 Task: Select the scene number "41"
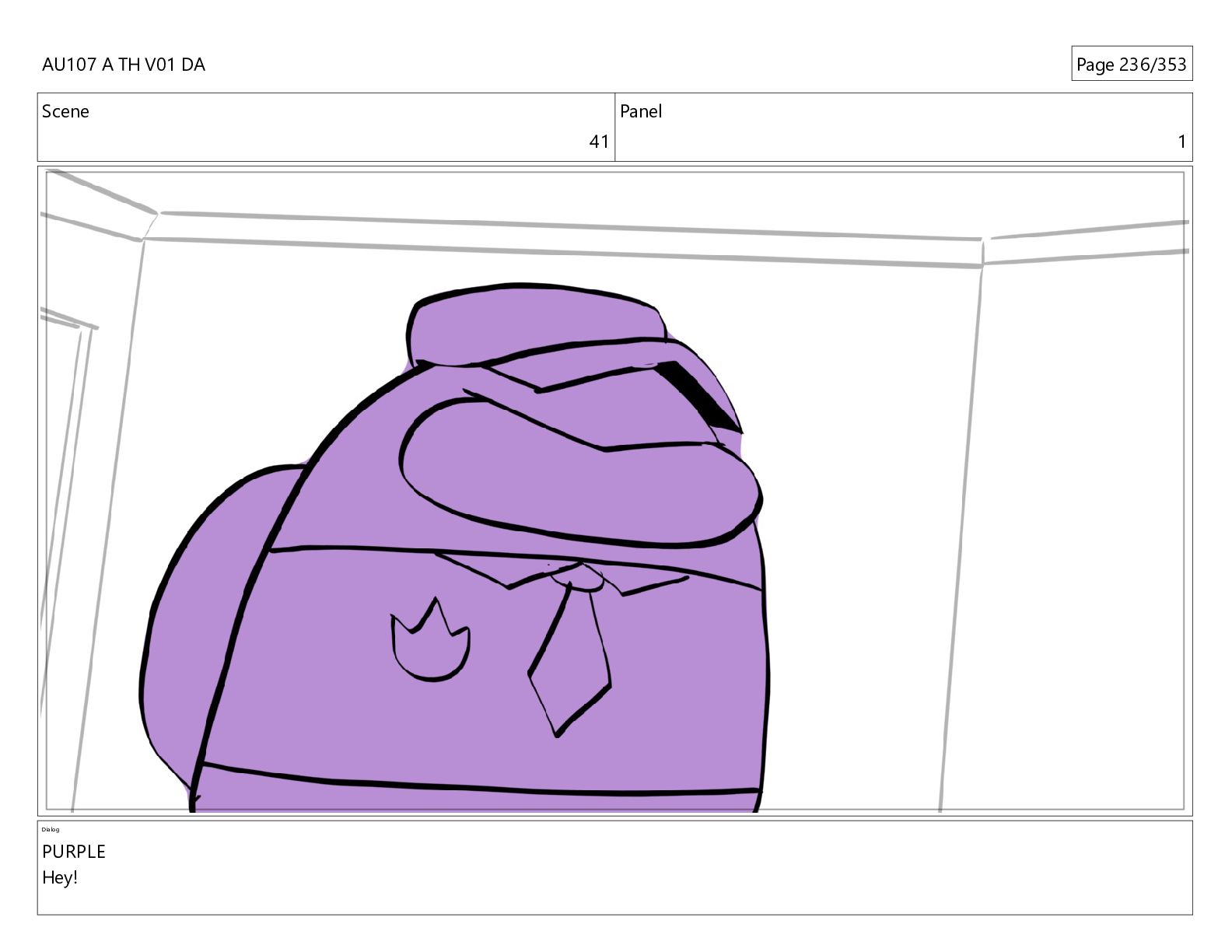(599, 142)
